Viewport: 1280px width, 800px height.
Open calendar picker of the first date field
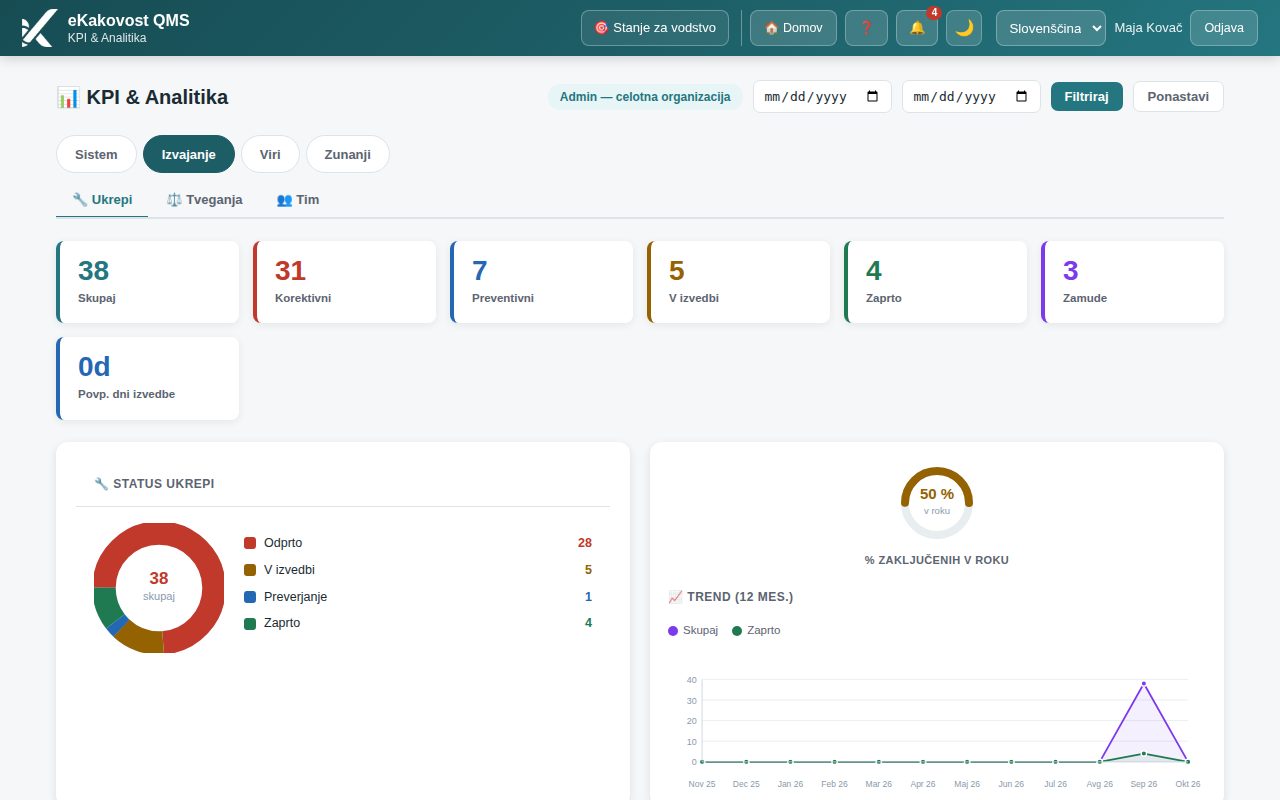[872, 97]
